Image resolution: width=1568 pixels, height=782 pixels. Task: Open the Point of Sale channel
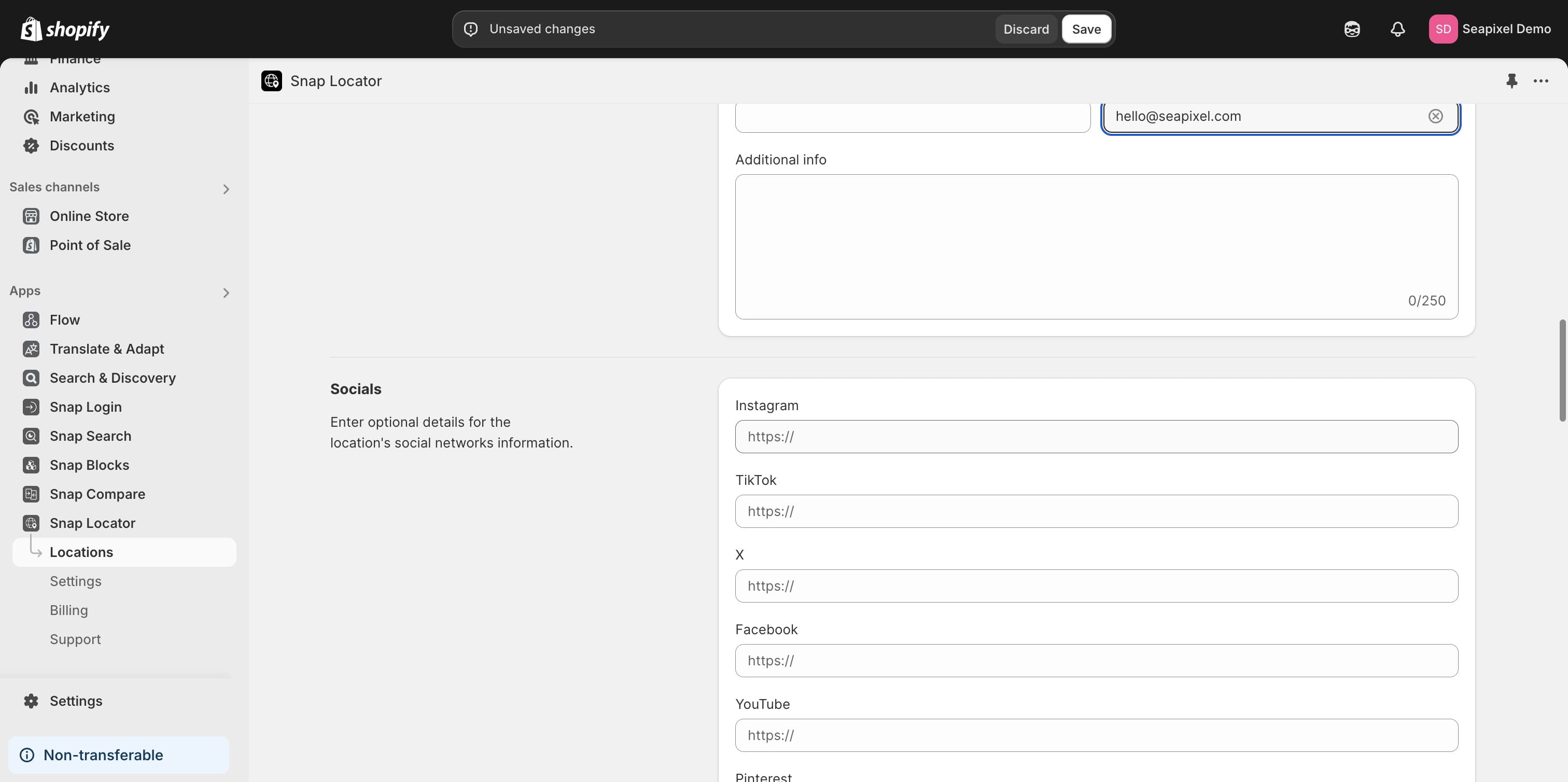point(90,245)
